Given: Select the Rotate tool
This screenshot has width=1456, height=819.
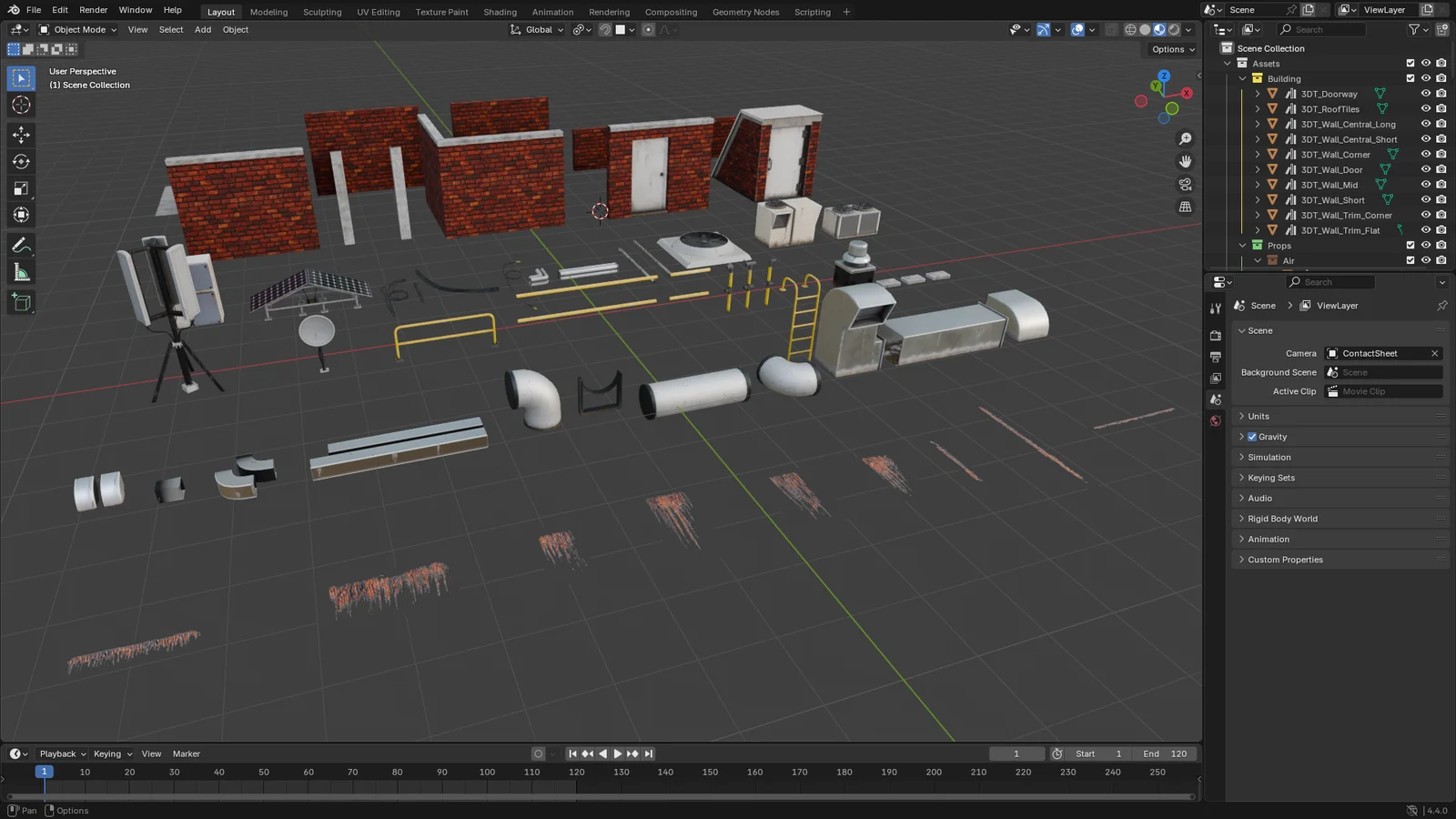Looking at the screenshot, I should pyautogui.click(x=21, y=163).
